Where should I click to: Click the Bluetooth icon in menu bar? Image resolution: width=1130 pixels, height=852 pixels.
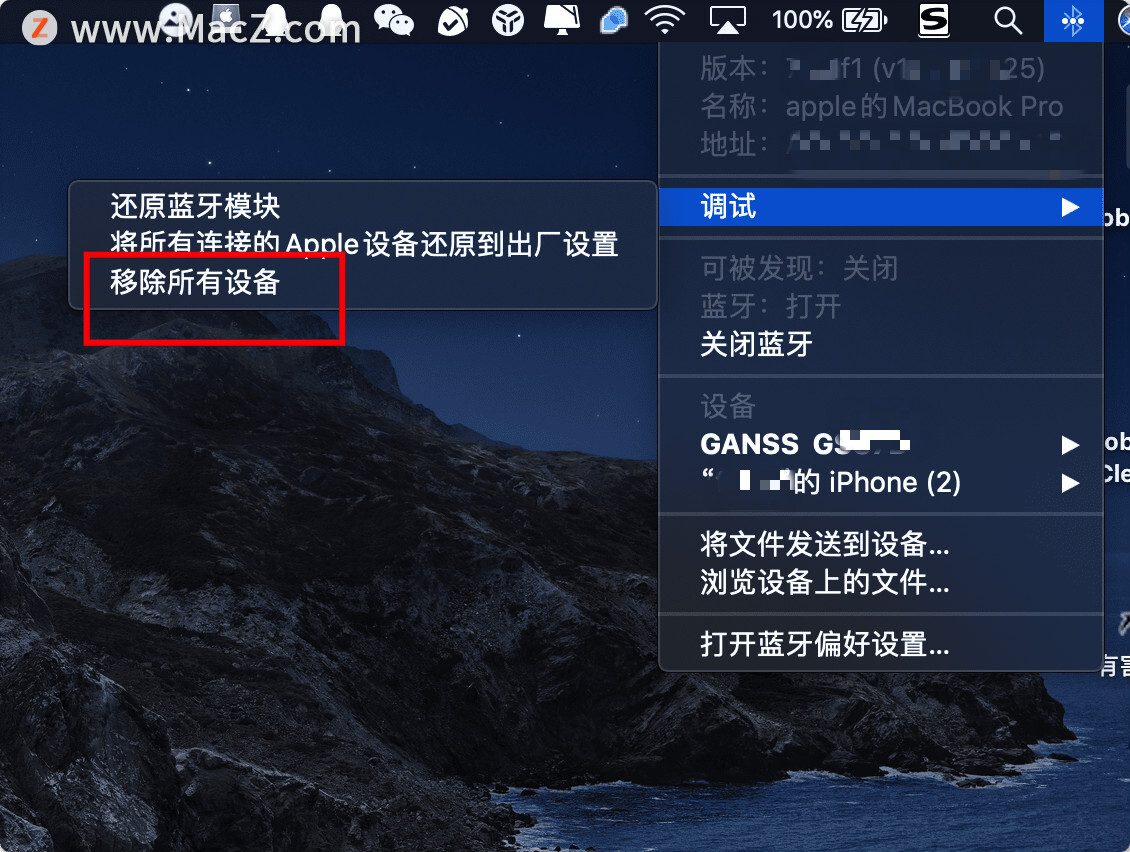tap(1072, 20)
